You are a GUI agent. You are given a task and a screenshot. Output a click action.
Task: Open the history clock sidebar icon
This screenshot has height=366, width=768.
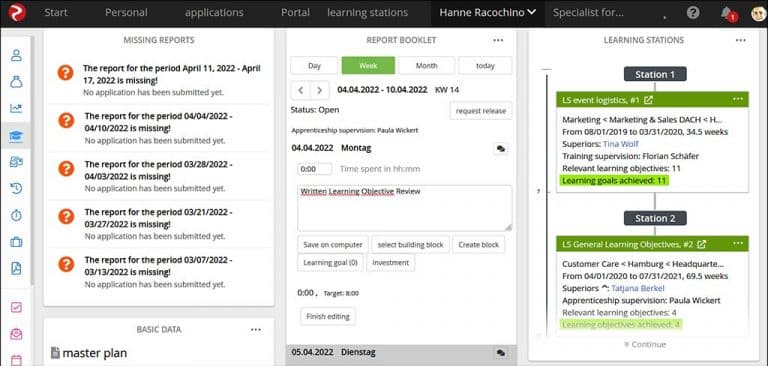tap(16, 188)
